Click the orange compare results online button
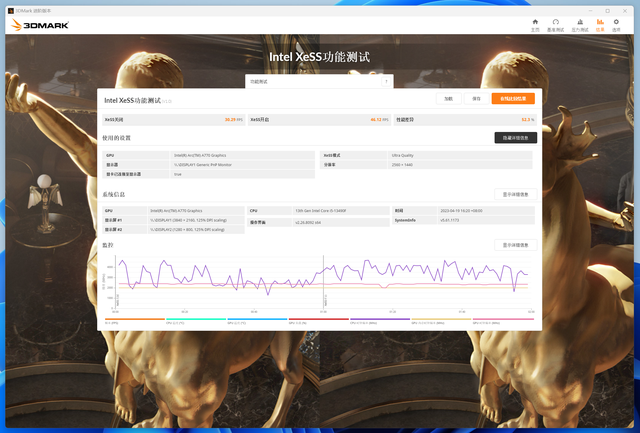 pos(513,99)
